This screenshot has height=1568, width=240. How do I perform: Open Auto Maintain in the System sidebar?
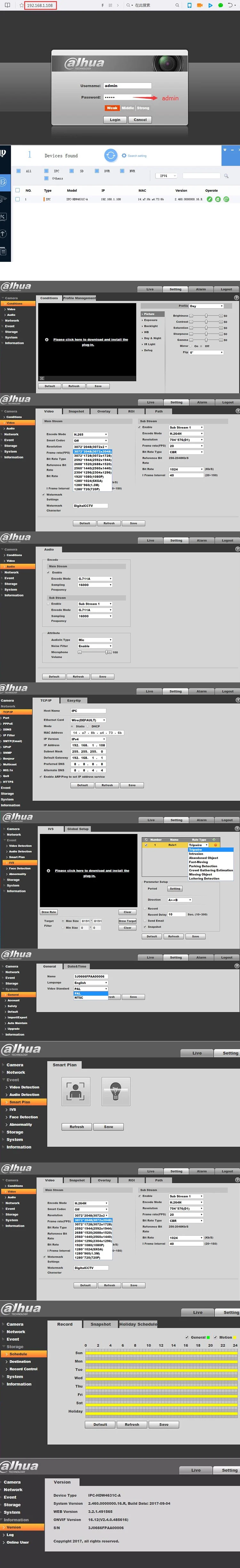17,1023
